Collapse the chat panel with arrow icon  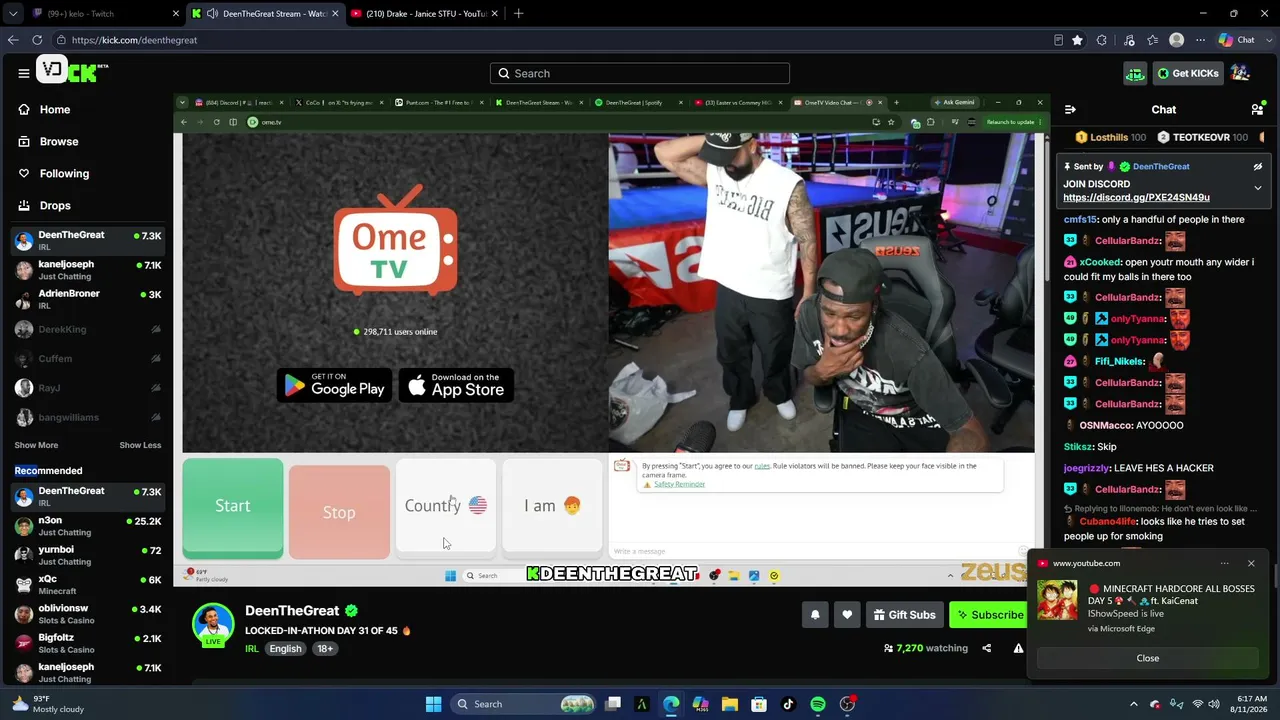[x=1070, y=109]
